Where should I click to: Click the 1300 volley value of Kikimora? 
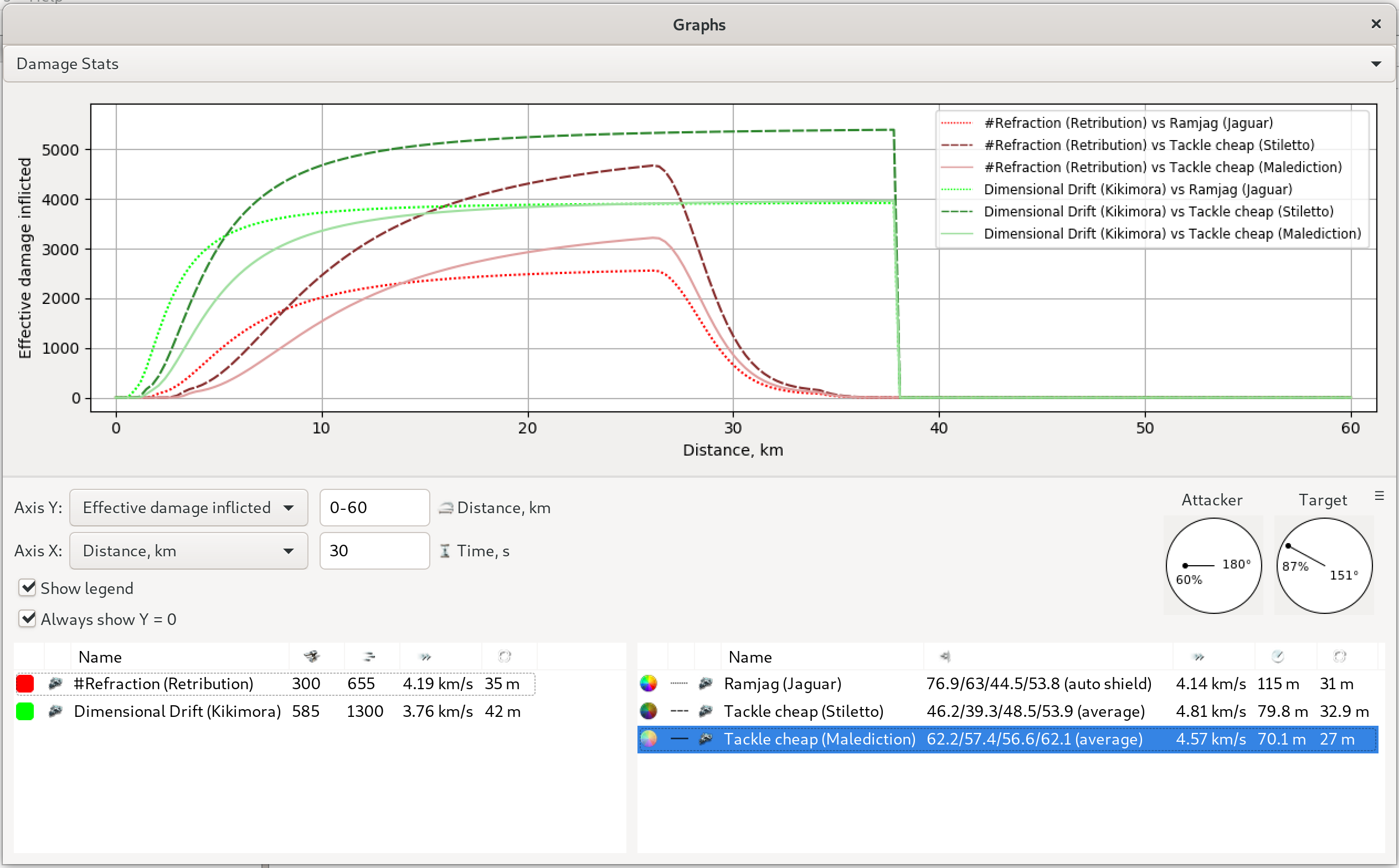pos(364,711)
